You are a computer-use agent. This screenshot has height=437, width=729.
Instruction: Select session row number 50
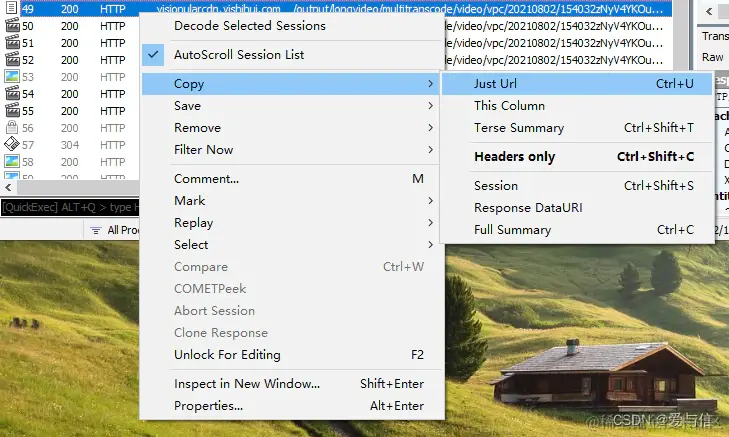coord(28,26)
